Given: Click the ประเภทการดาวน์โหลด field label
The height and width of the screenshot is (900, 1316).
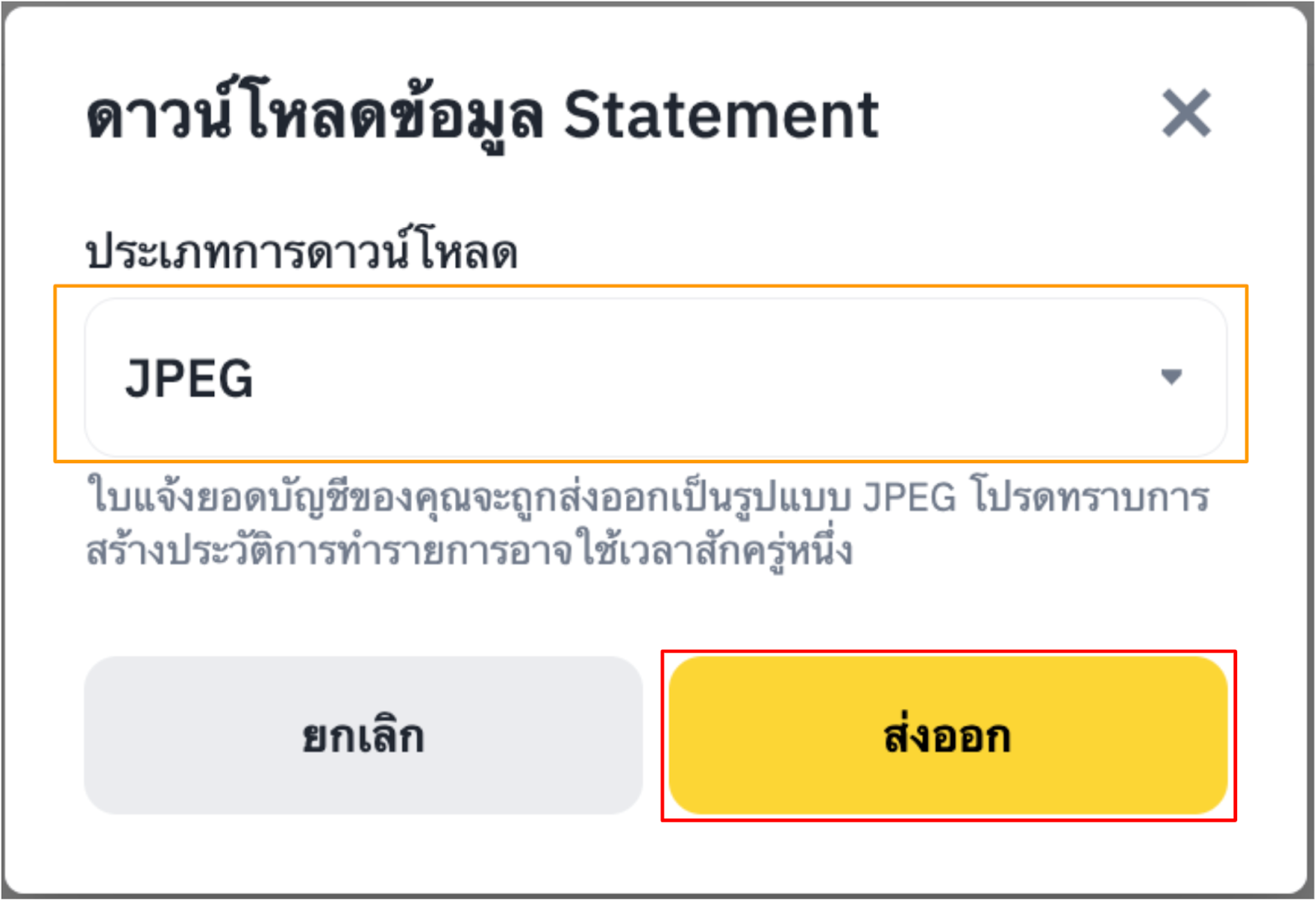Looking at the screenshot, I should tap(302, 251).
